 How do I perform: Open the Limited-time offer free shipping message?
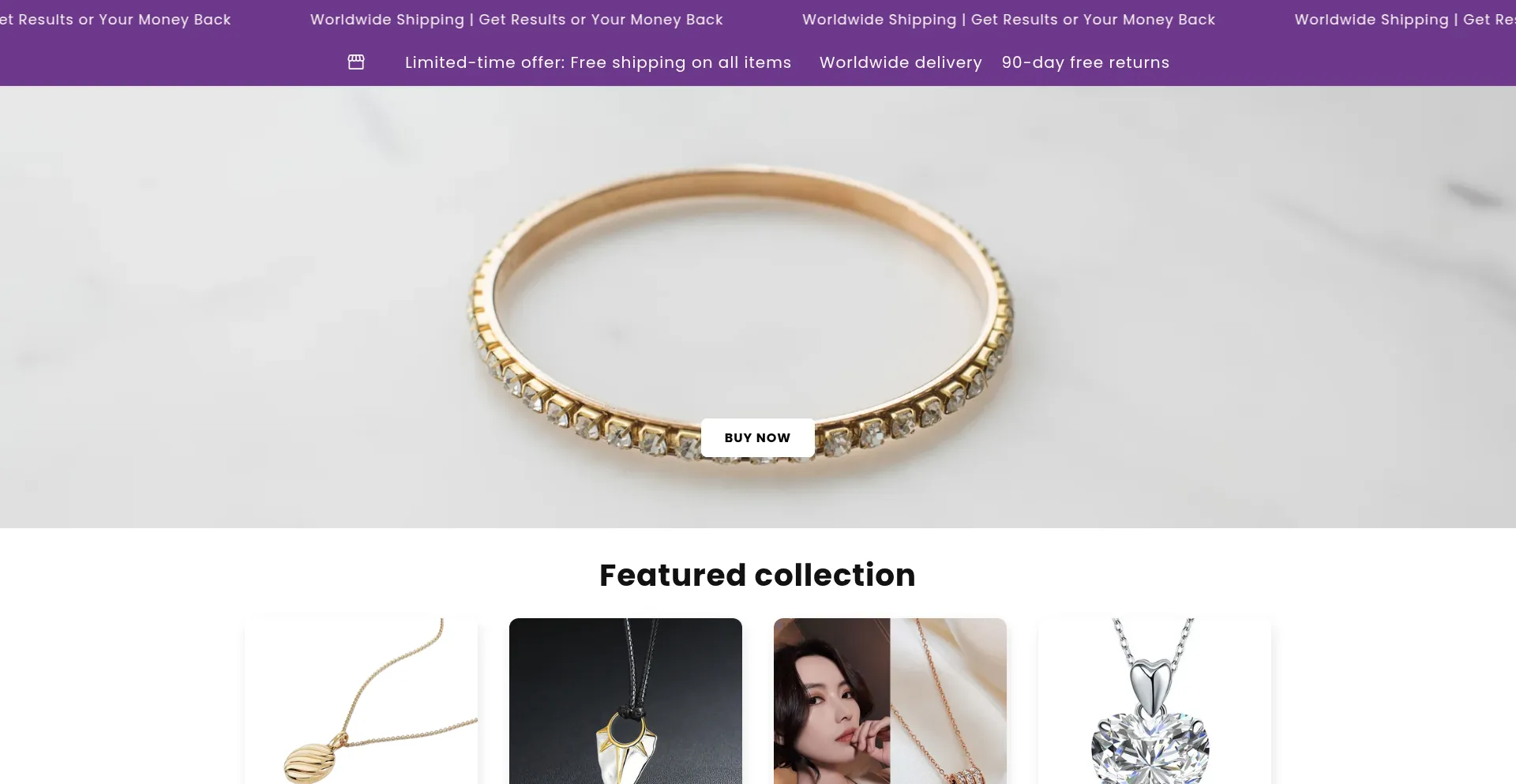(x=598, y=62)
